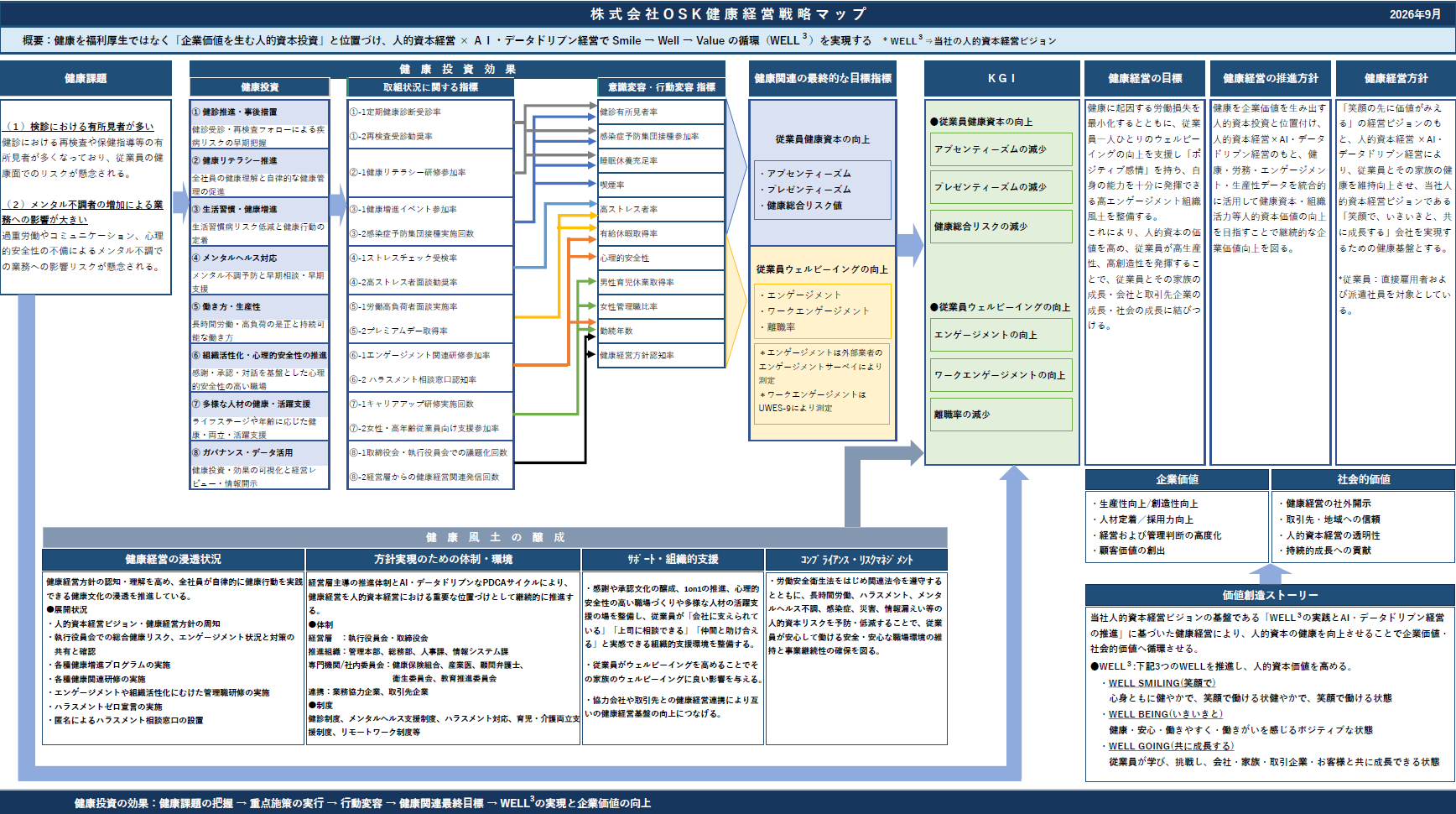Click the 企業価値 header
The width and height of the screenshot is (1456, 814).
[x=1177, y=479]
